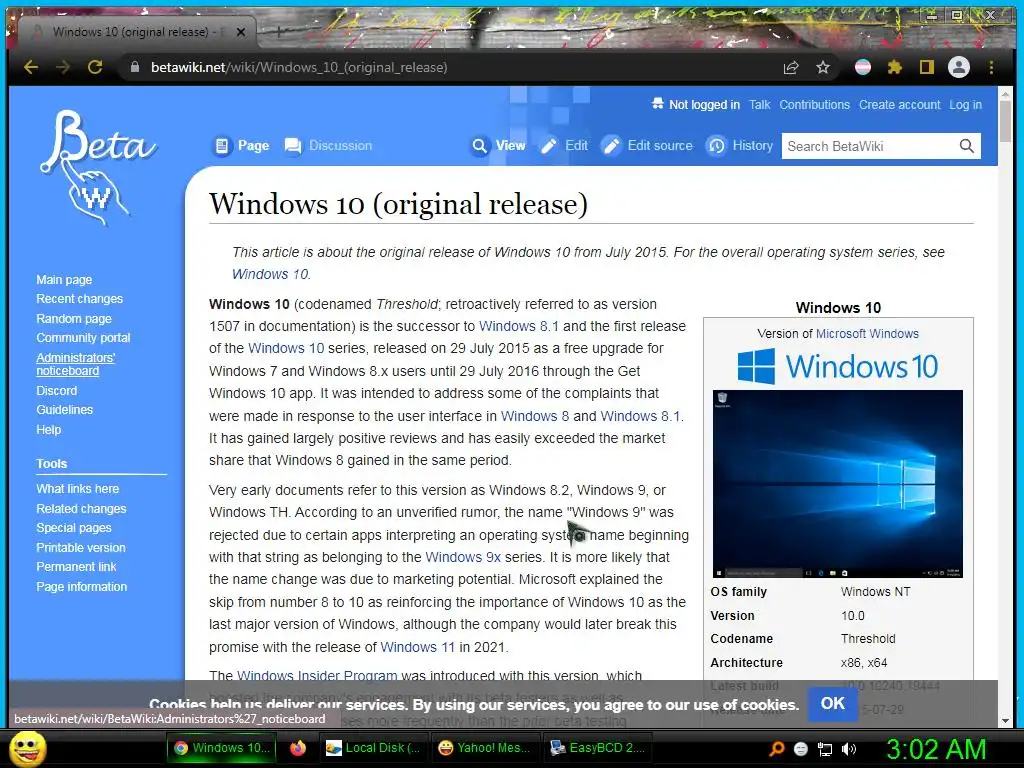Switch to Page tab

pos(242,146)
